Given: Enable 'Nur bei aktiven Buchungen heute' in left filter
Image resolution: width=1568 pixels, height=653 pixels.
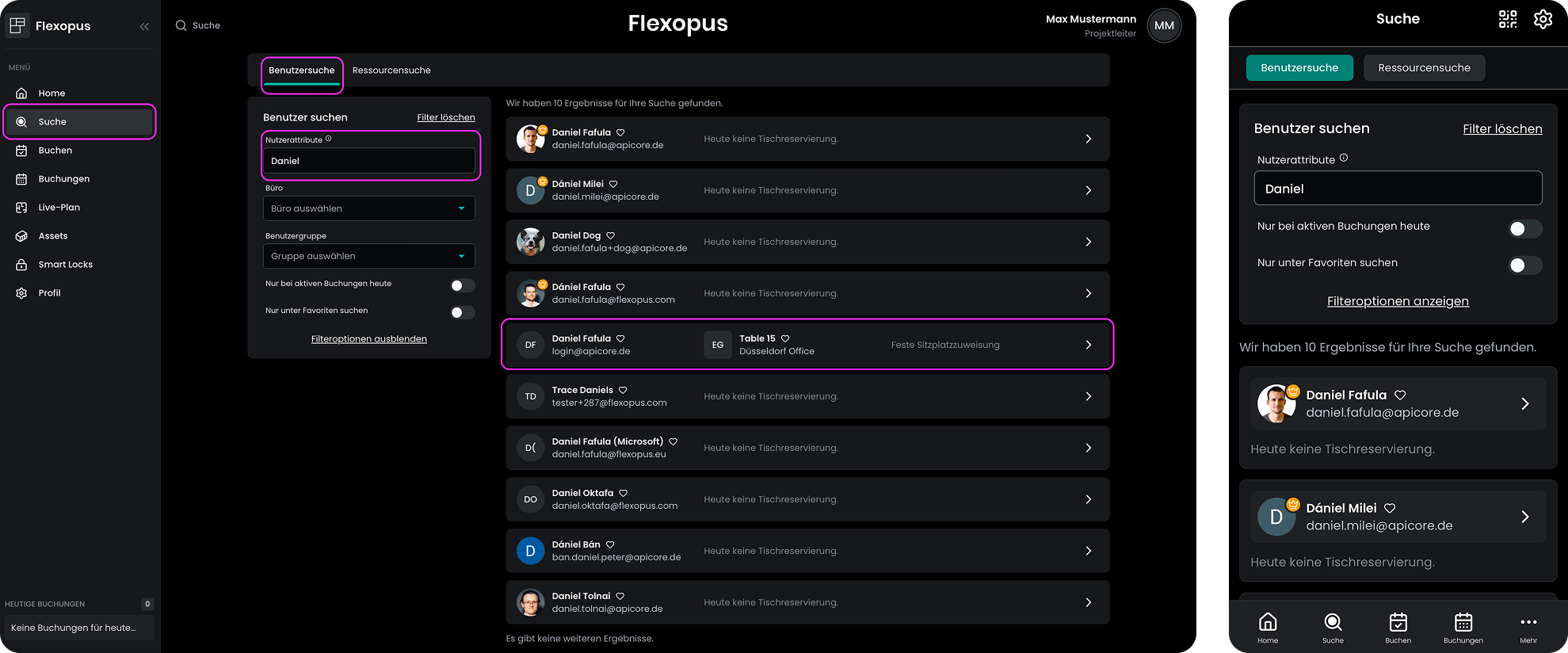Looking at the screenshot, I should [x=462, y=285].
